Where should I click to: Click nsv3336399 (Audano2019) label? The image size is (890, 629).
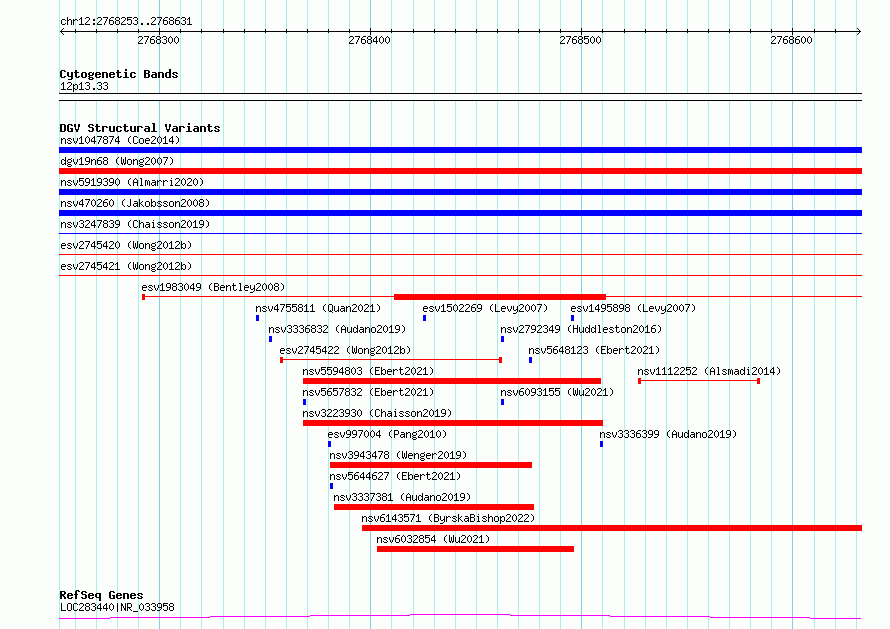click(668, 434)
